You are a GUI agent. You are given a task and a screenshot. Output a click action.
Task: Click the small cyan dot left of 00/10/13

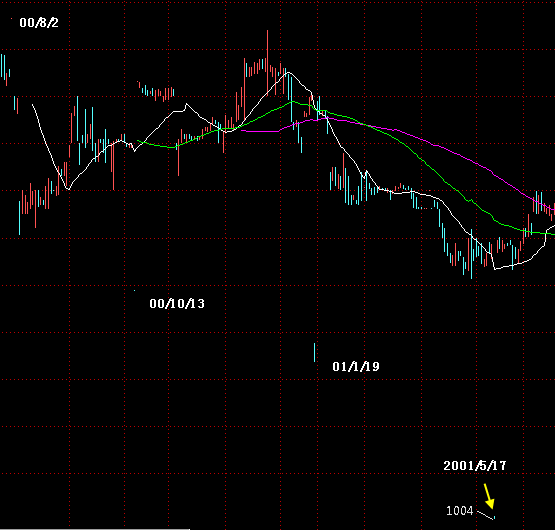(134, 291)
